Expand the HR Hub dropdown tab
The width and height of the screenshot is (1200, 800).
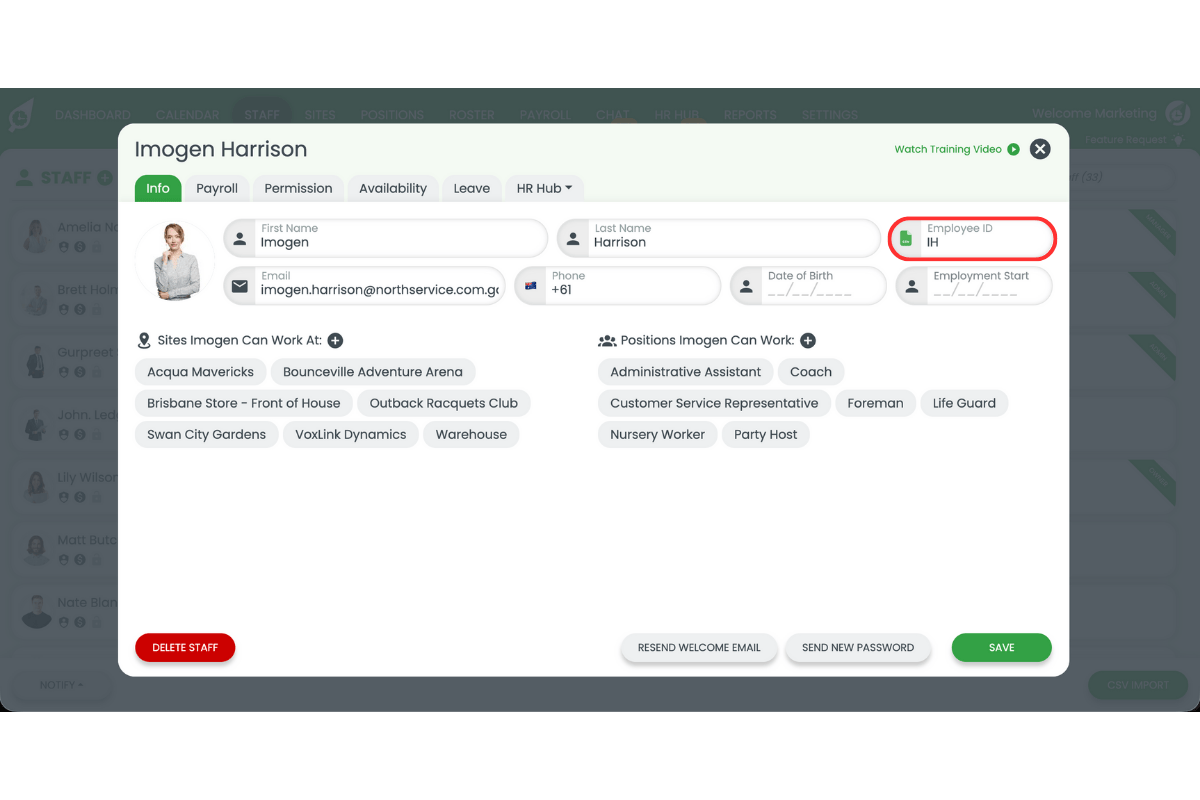coord(544,188)
